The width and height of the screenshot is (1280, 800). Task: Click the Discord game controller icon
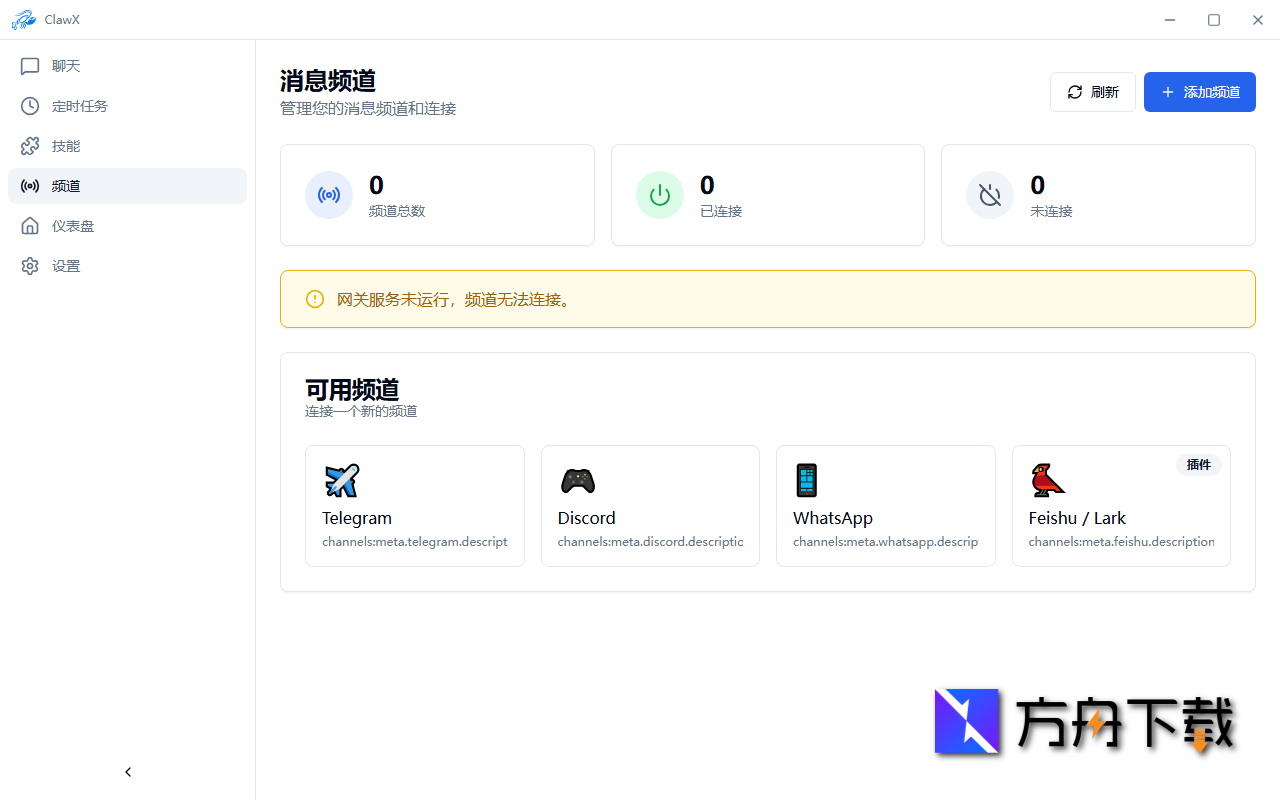(x=578, y=480)
